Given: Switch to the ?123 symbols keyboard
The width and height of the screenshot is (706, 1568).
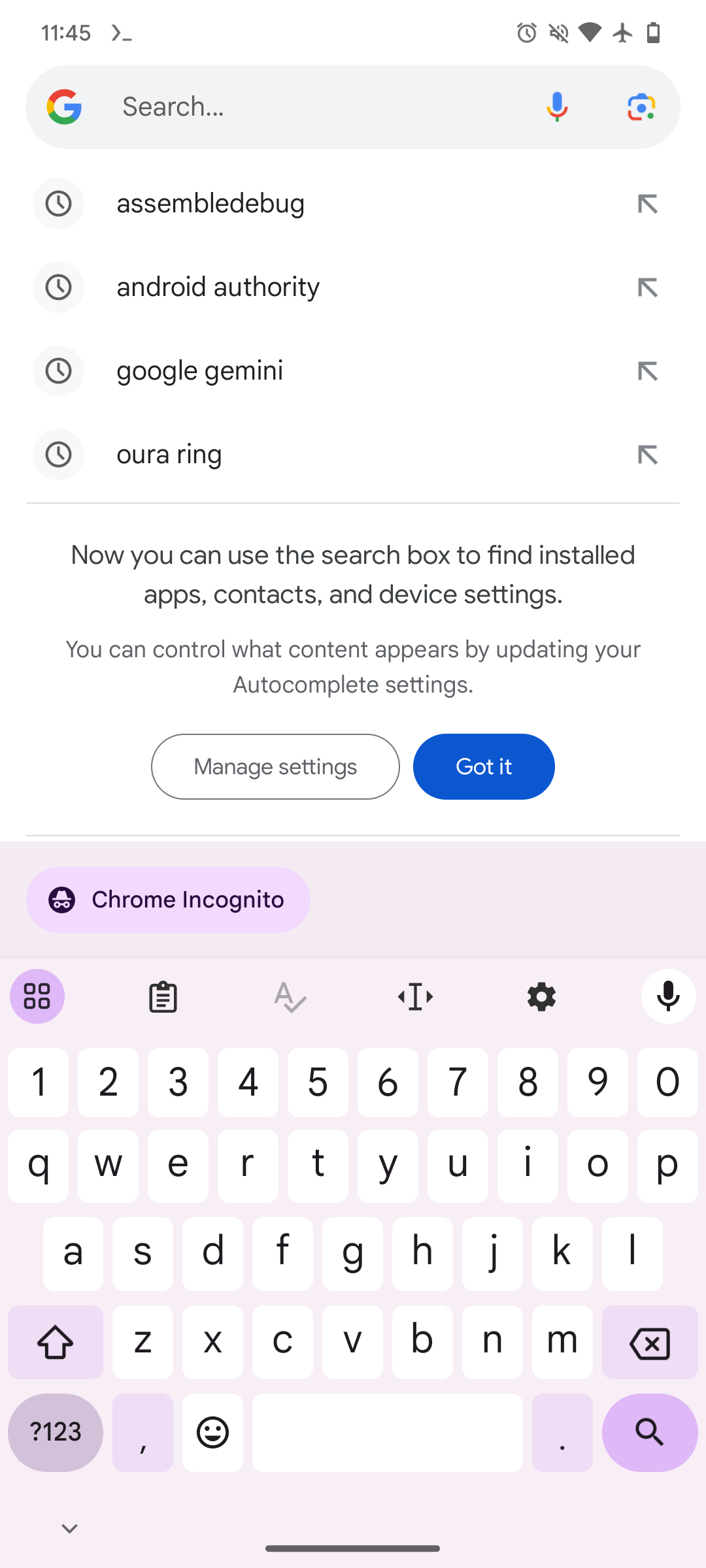Looking at the screenshot, I should click(x=56, y=1433).
